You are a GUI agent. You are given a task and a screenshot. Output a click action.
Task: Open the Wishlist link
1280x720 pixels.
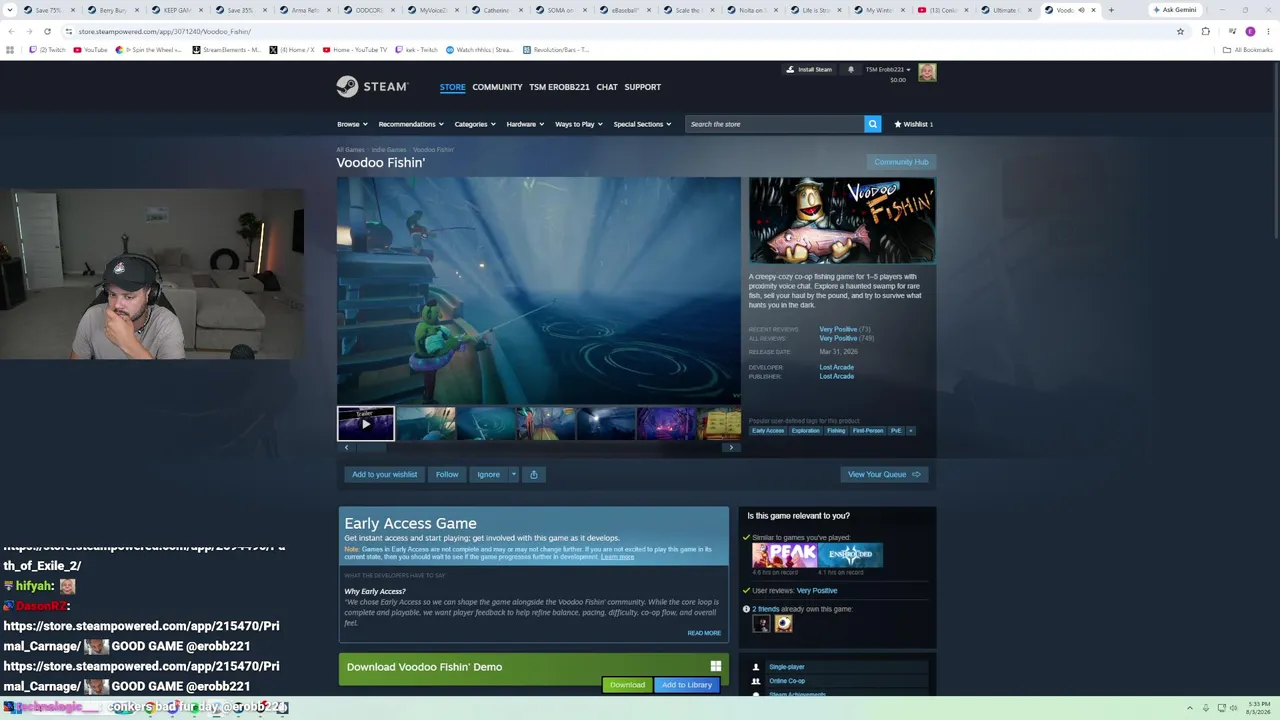tap(913, 124)
